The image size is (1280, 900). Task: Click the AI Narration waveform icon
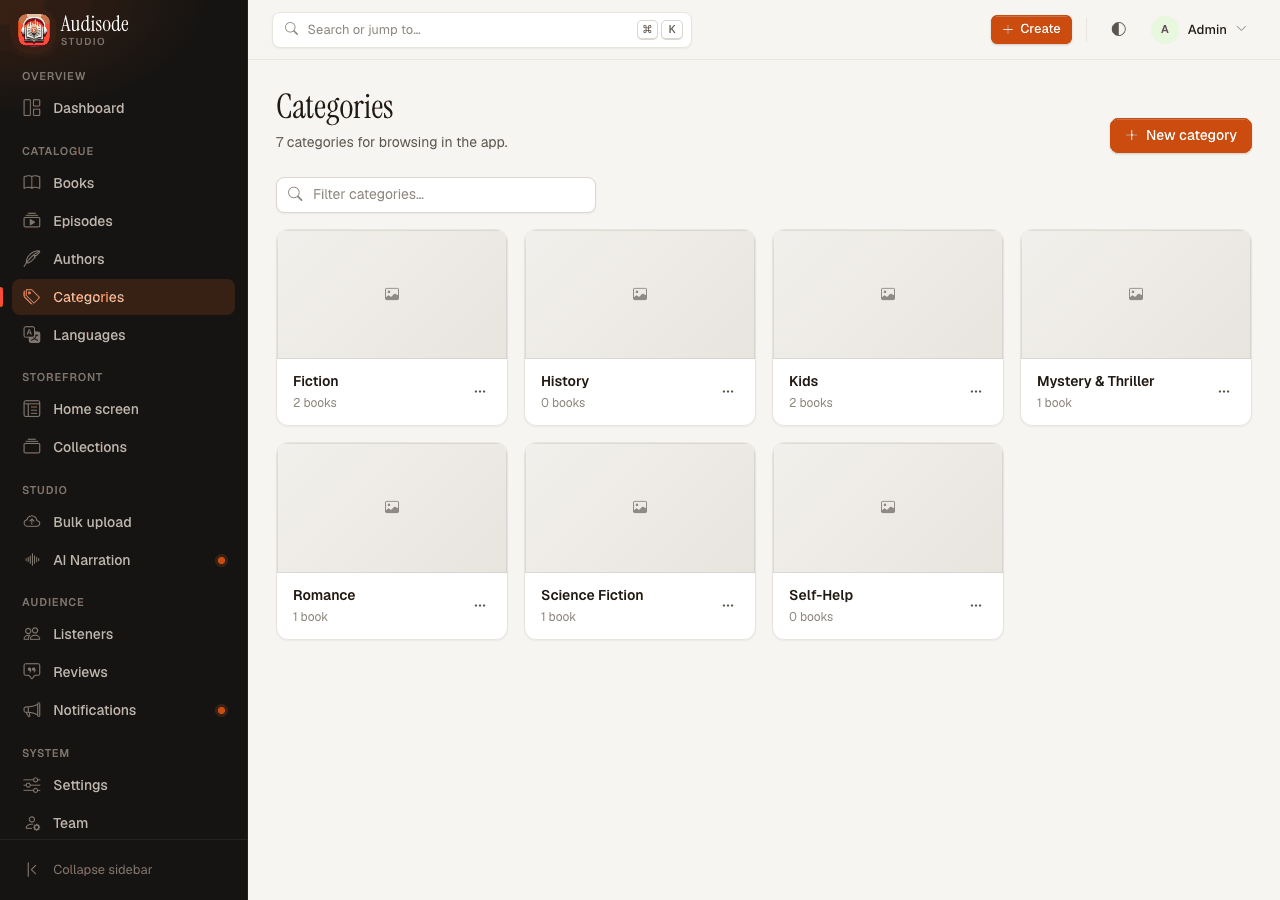click(x=32, y=560)
